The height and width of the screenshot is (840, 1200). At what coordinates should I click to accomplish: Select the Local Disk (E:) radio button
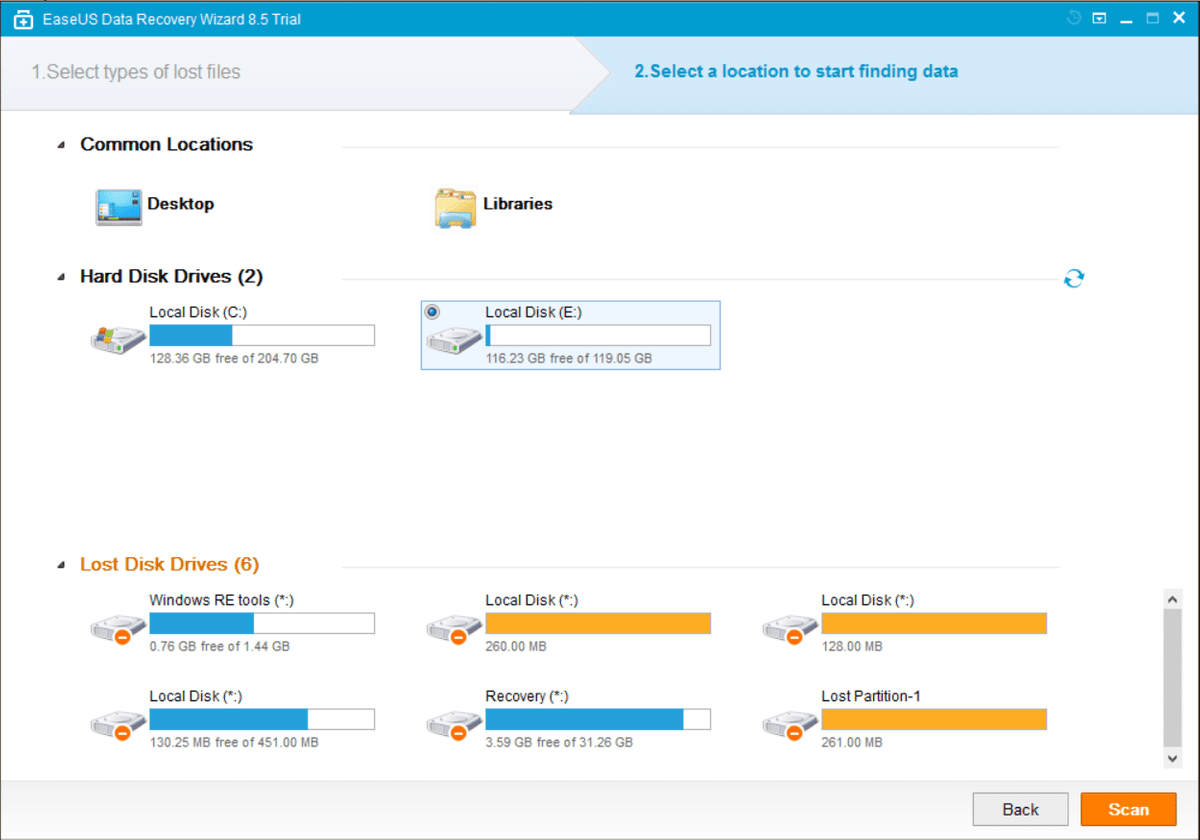pyautogui.click(x=432, y=312)
